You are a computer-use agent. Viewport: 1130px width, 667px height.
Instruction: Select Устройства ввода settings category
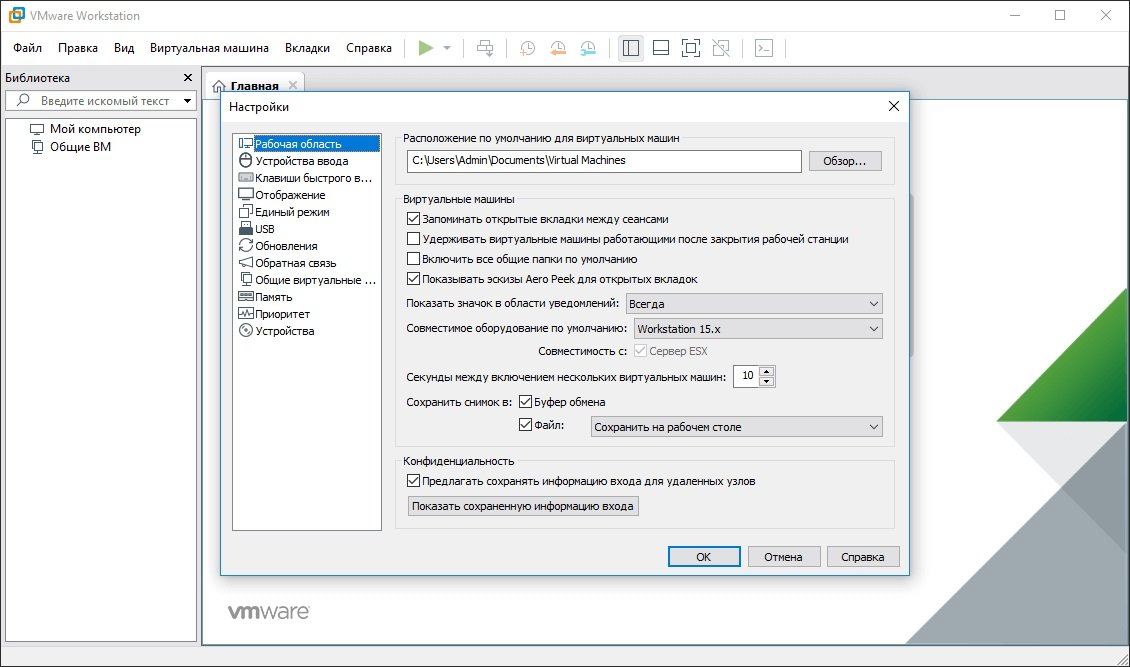tap(301, 161)
